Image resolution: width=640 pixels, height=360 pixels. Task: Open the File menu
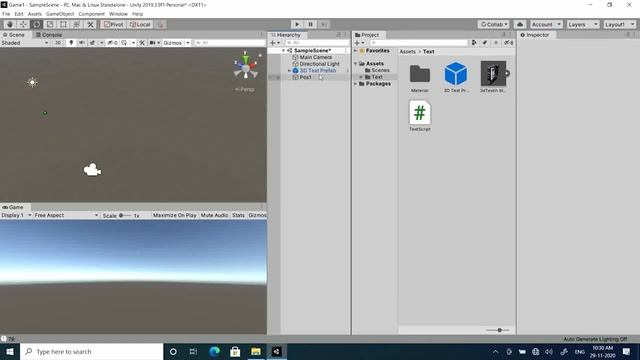pos(6,14)
